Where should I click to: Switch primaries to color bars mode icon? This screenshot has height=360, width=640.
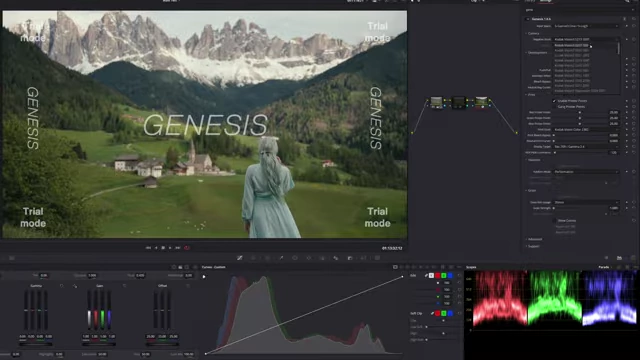(180, 267)
